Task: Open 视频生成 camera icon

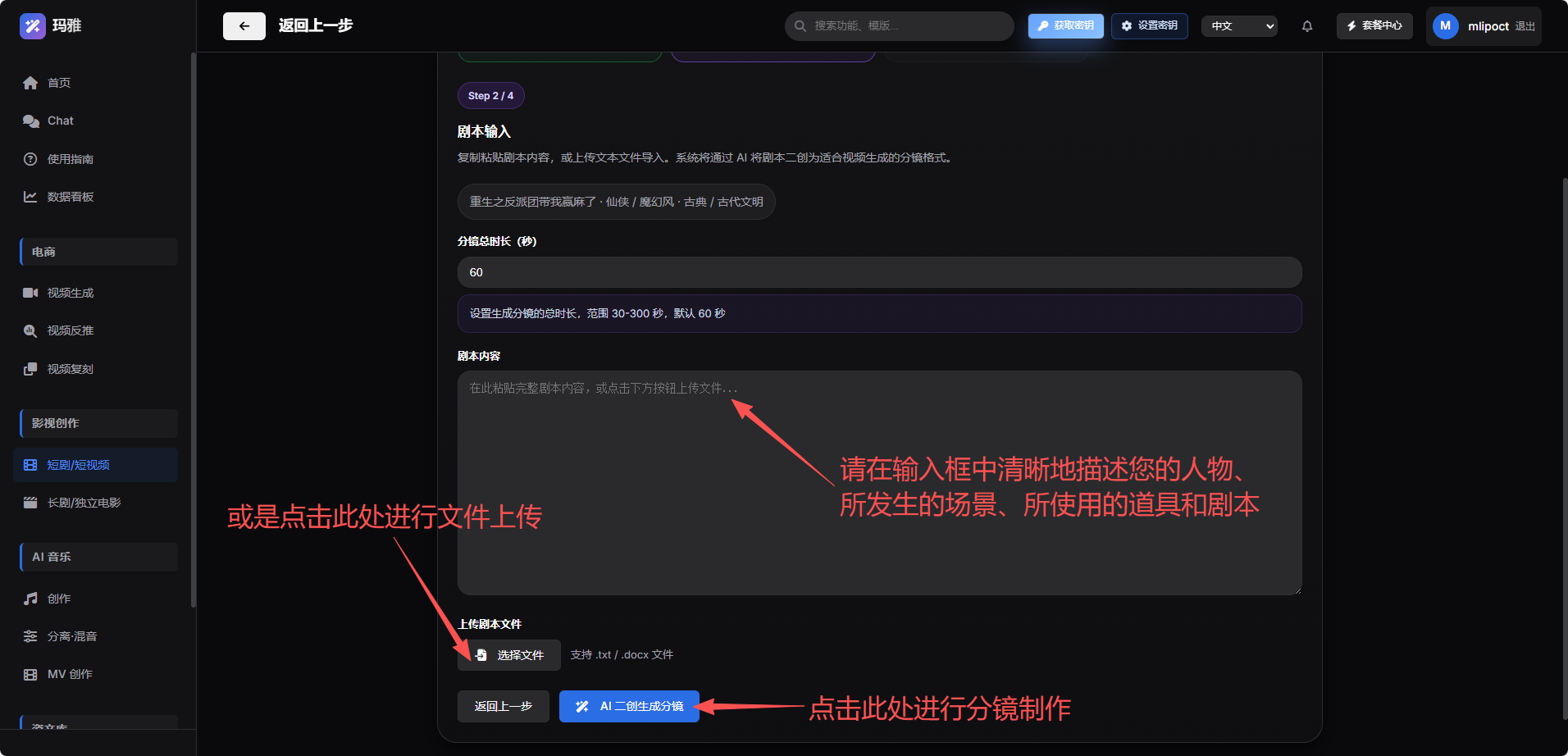Action: pos(30,293)
